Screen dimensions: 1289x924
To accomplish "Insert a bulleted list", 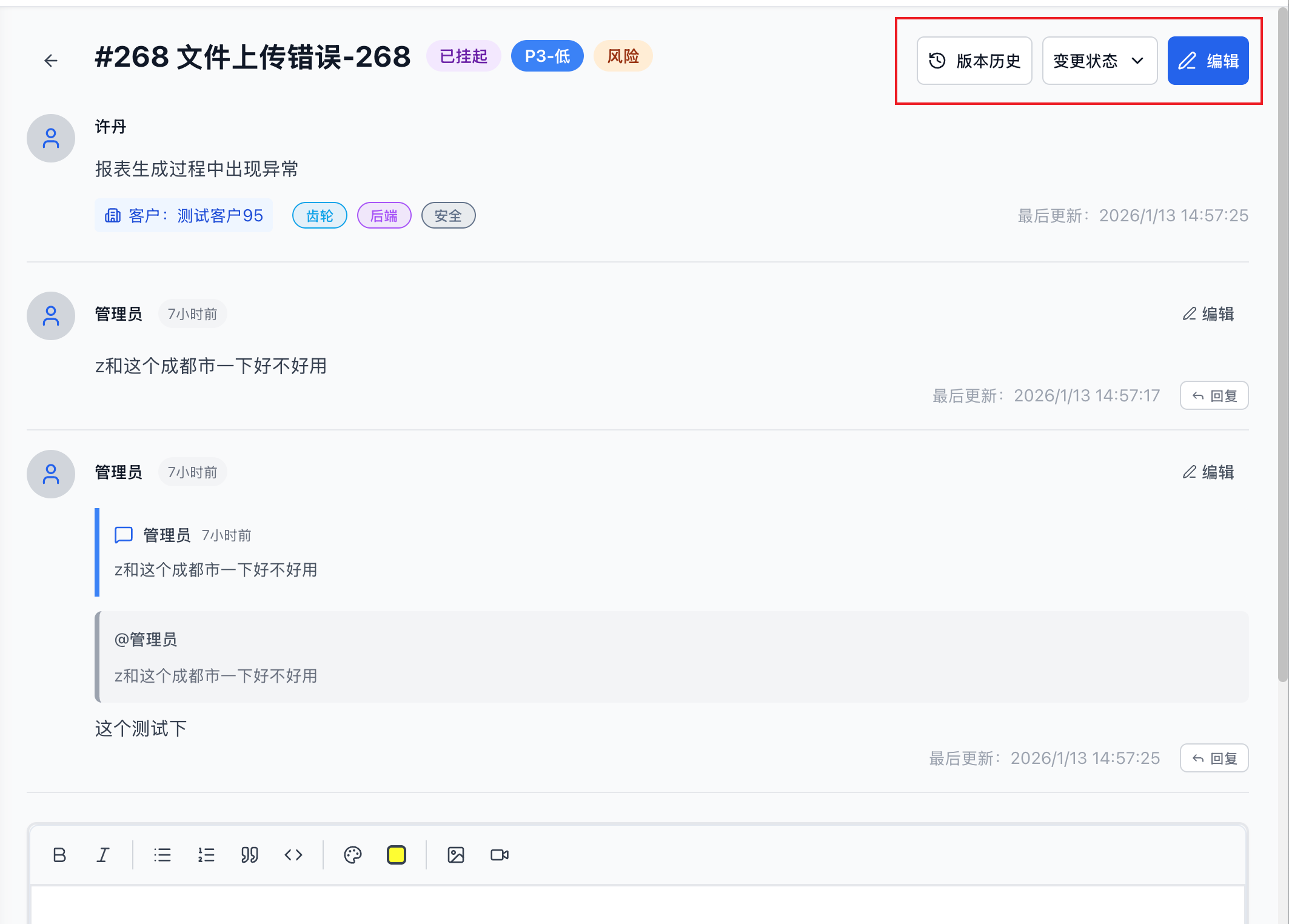I will 162,855.
